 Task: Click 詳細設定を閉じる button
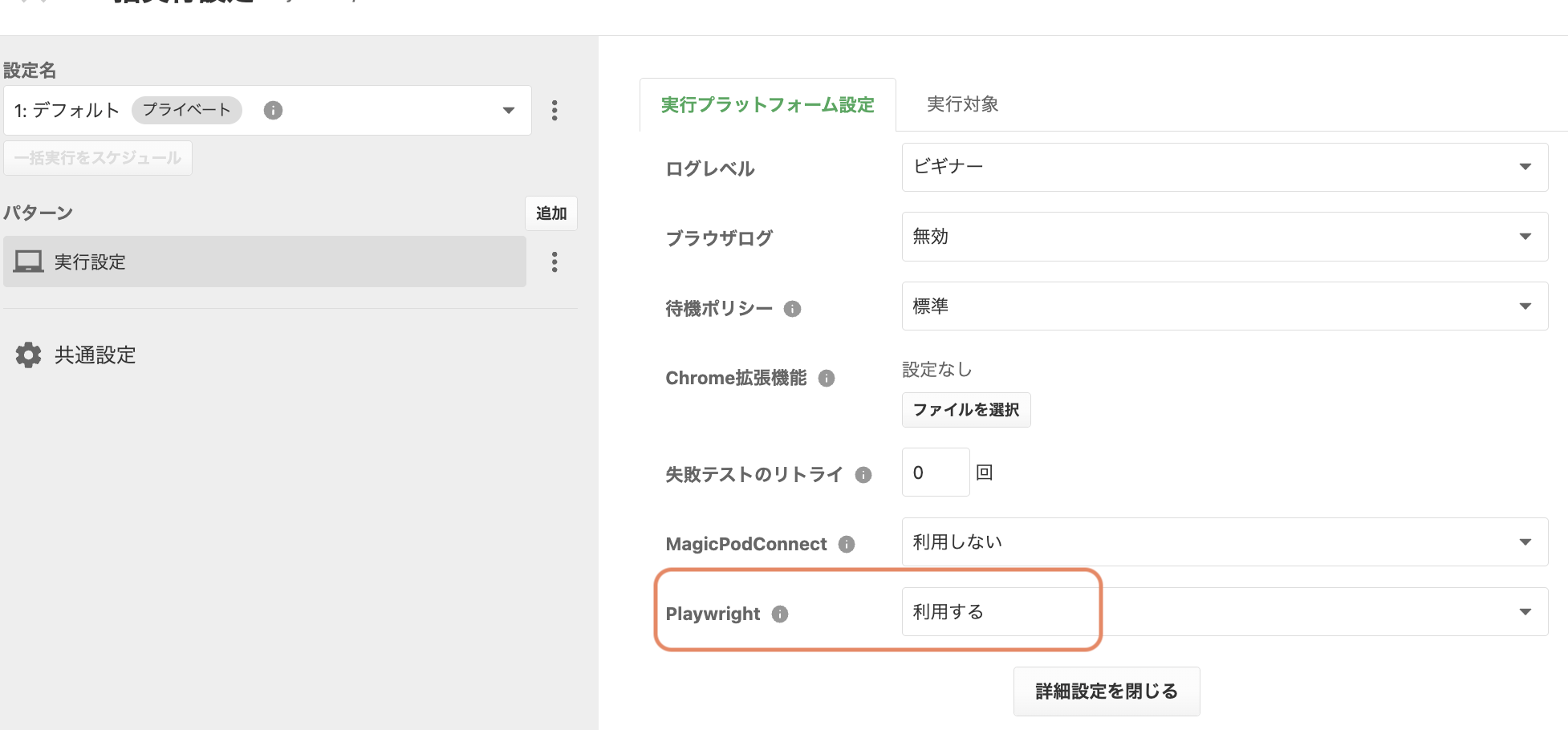point(1107,691)
